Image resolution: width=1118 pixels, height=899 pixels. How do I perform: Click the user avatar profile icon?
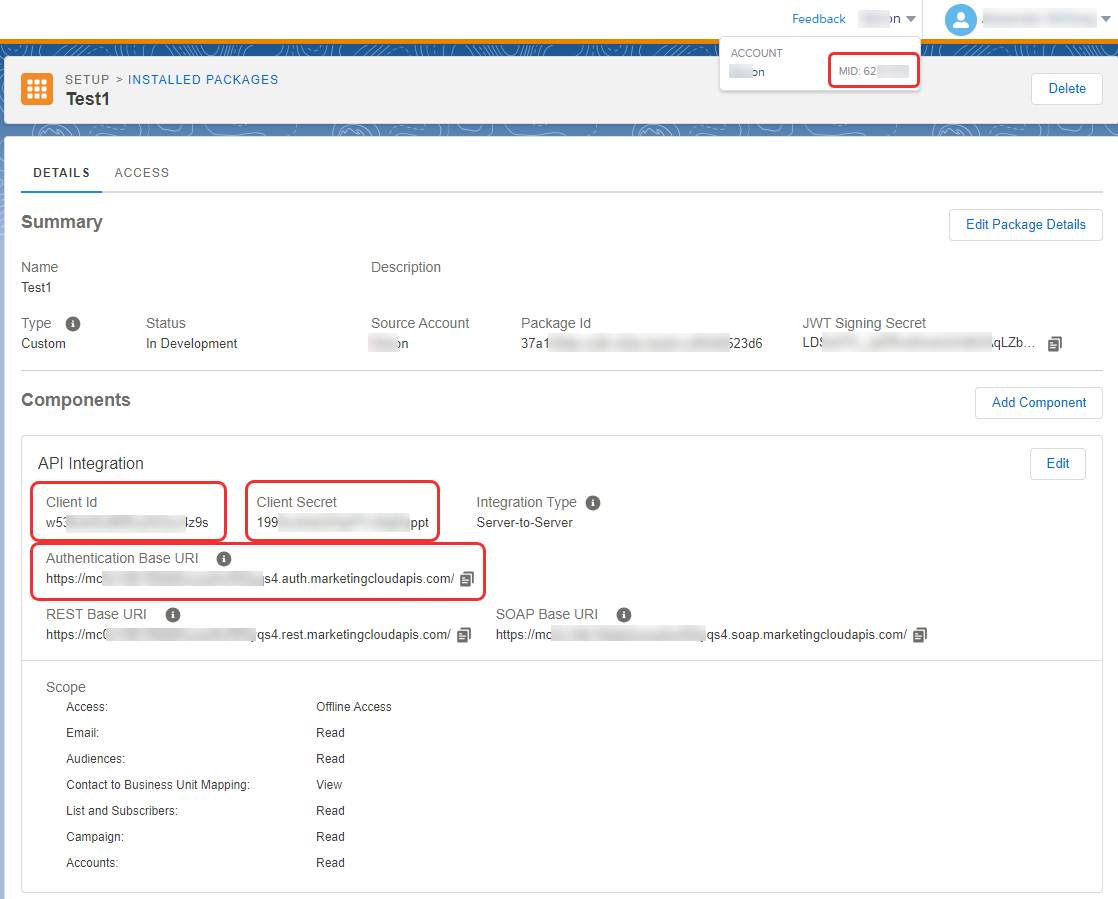960,19
